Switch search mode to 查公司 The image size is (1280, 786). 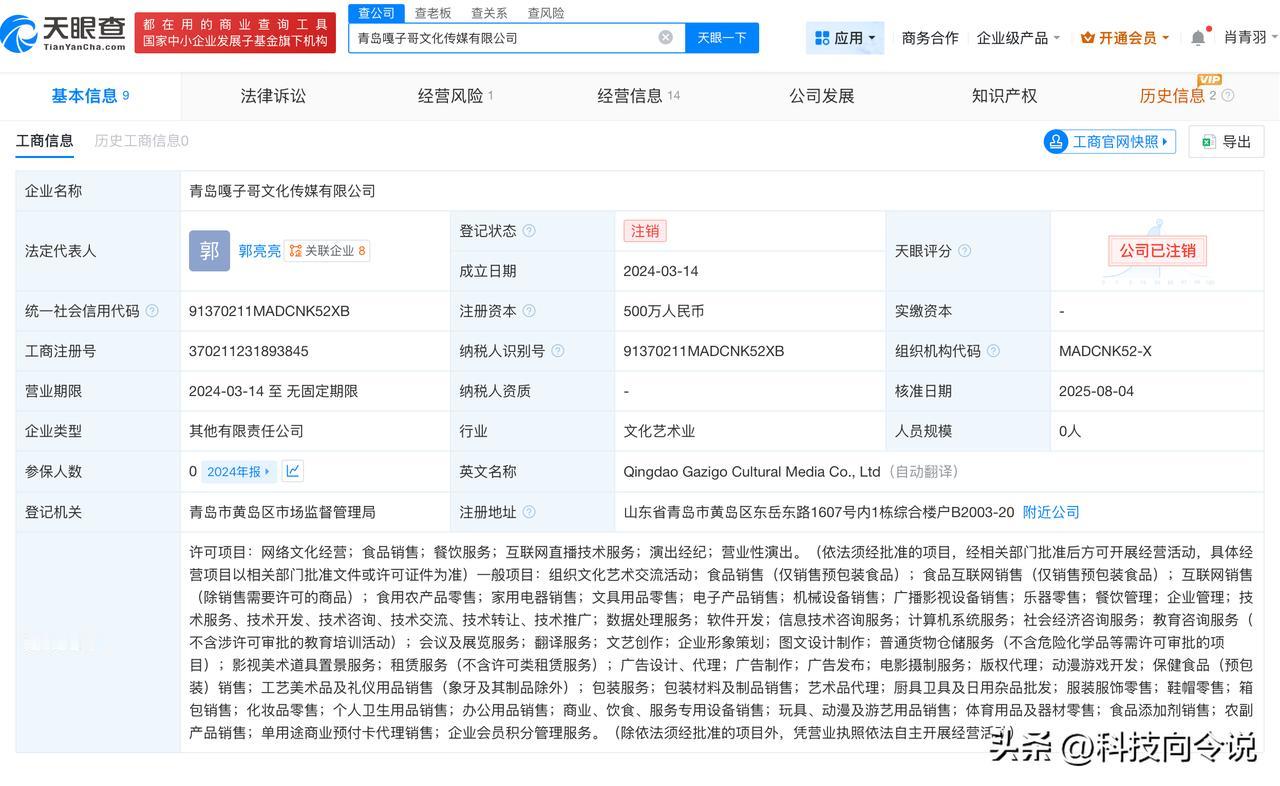pyautogui.click(x=377, y=13)
